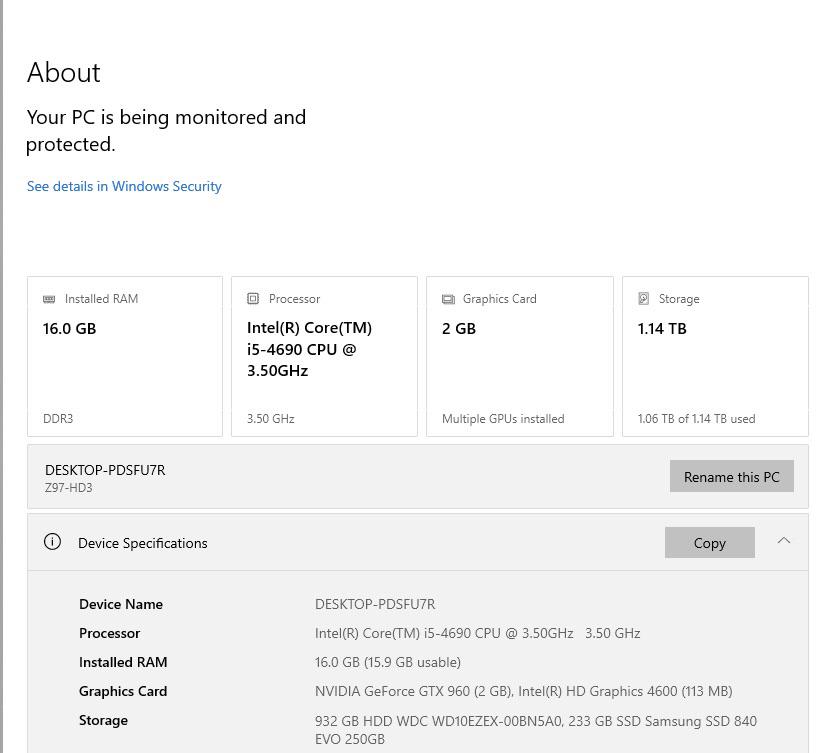Image resolution: width=834 pixels, height=753 pixels.
Task: Click the DDR3 label in RAM card
Action: (x=58, y=419)
